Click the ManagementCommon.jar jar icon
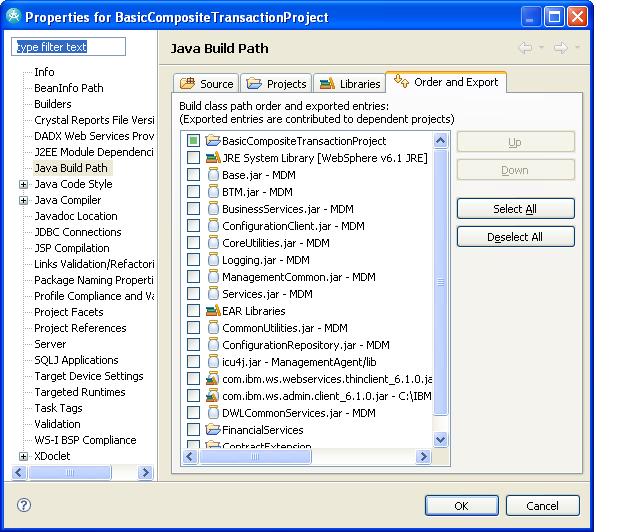The height and width of the screenshot is (532, 640). coord(213,277)
